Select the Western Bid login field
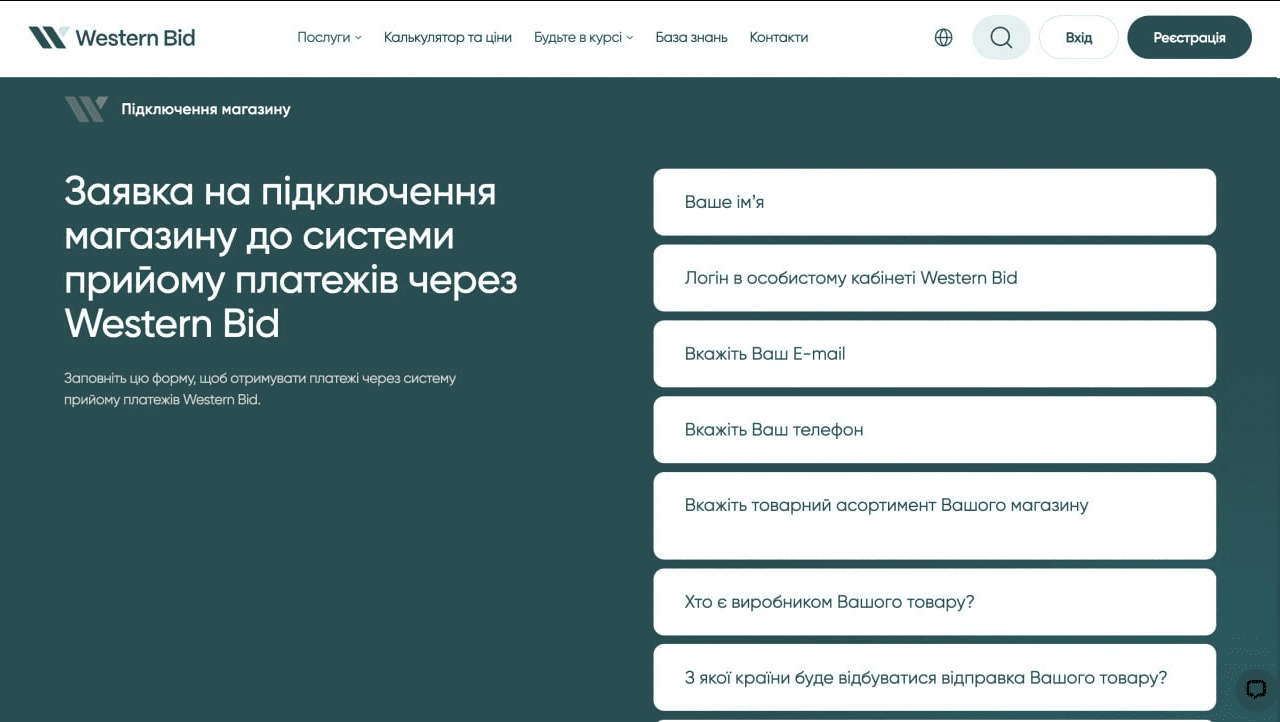The image size is (1280, 722). [934, 278]
